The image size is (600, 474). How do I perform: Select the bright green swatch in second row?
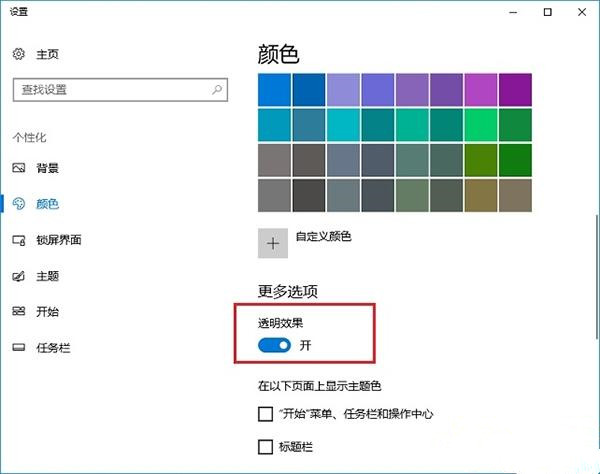[x=480, y=124]
